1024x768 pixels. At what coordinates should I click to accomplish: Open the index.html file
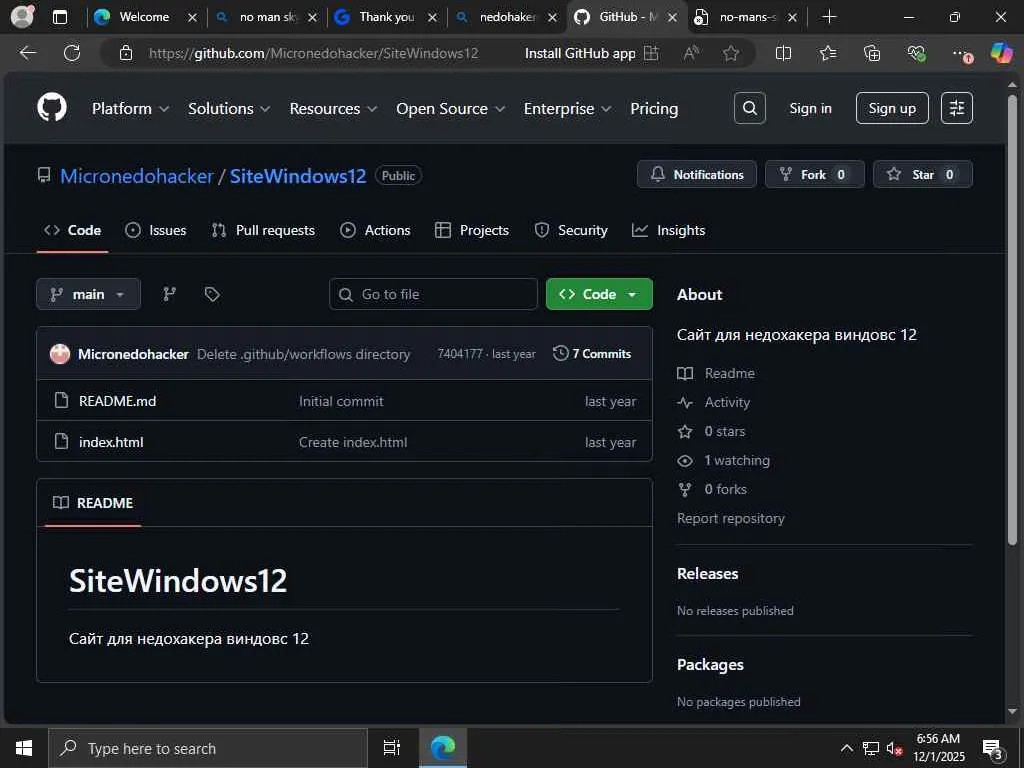point(111,442)
